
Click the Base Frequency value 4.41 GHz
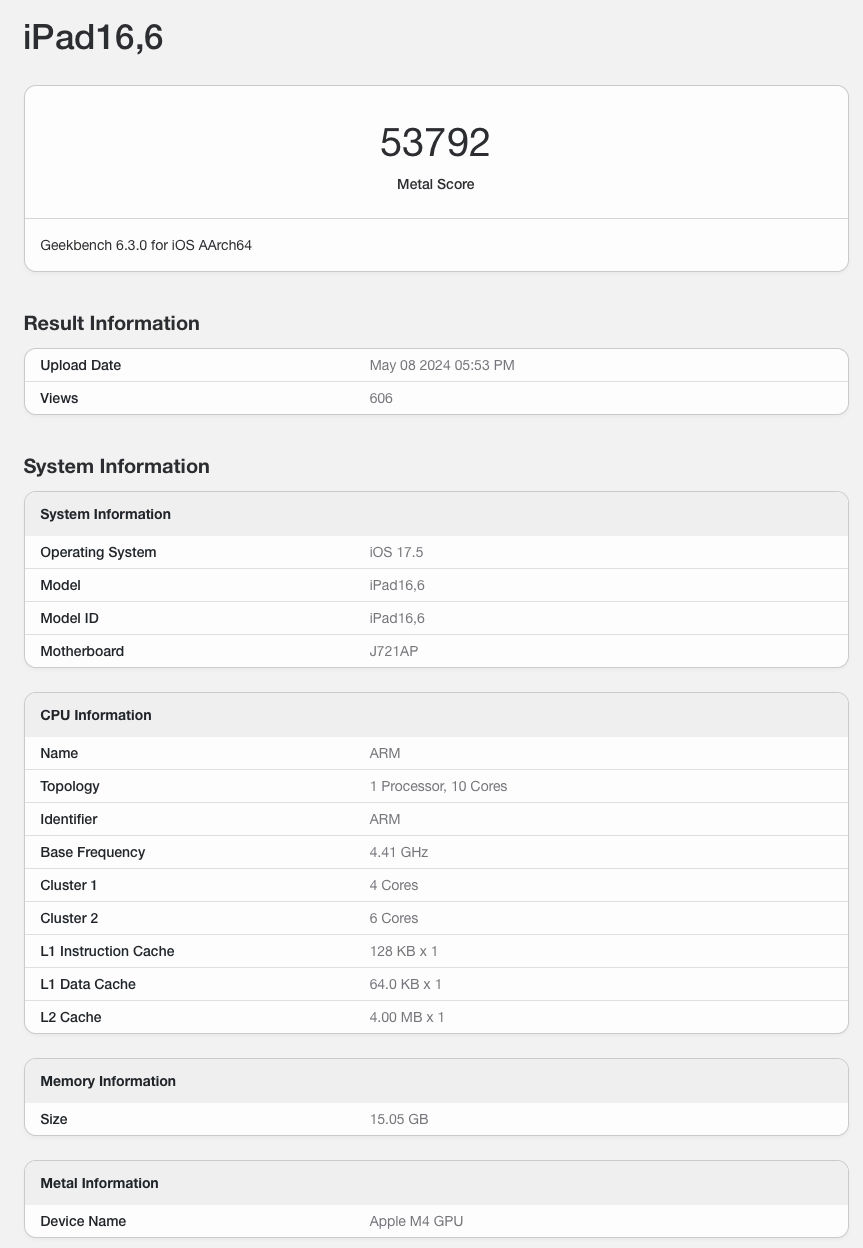point(399,852)
